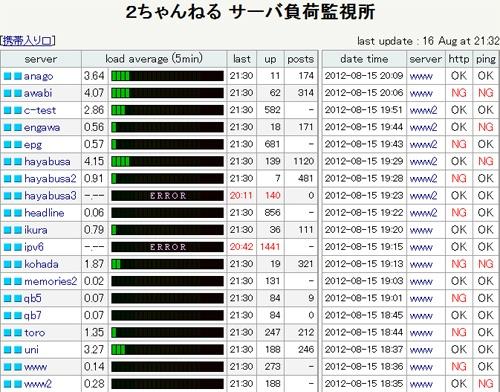Click the "last update : 16 Aug at 21:32" text
The image size is (500, 392).
[428, 41]
